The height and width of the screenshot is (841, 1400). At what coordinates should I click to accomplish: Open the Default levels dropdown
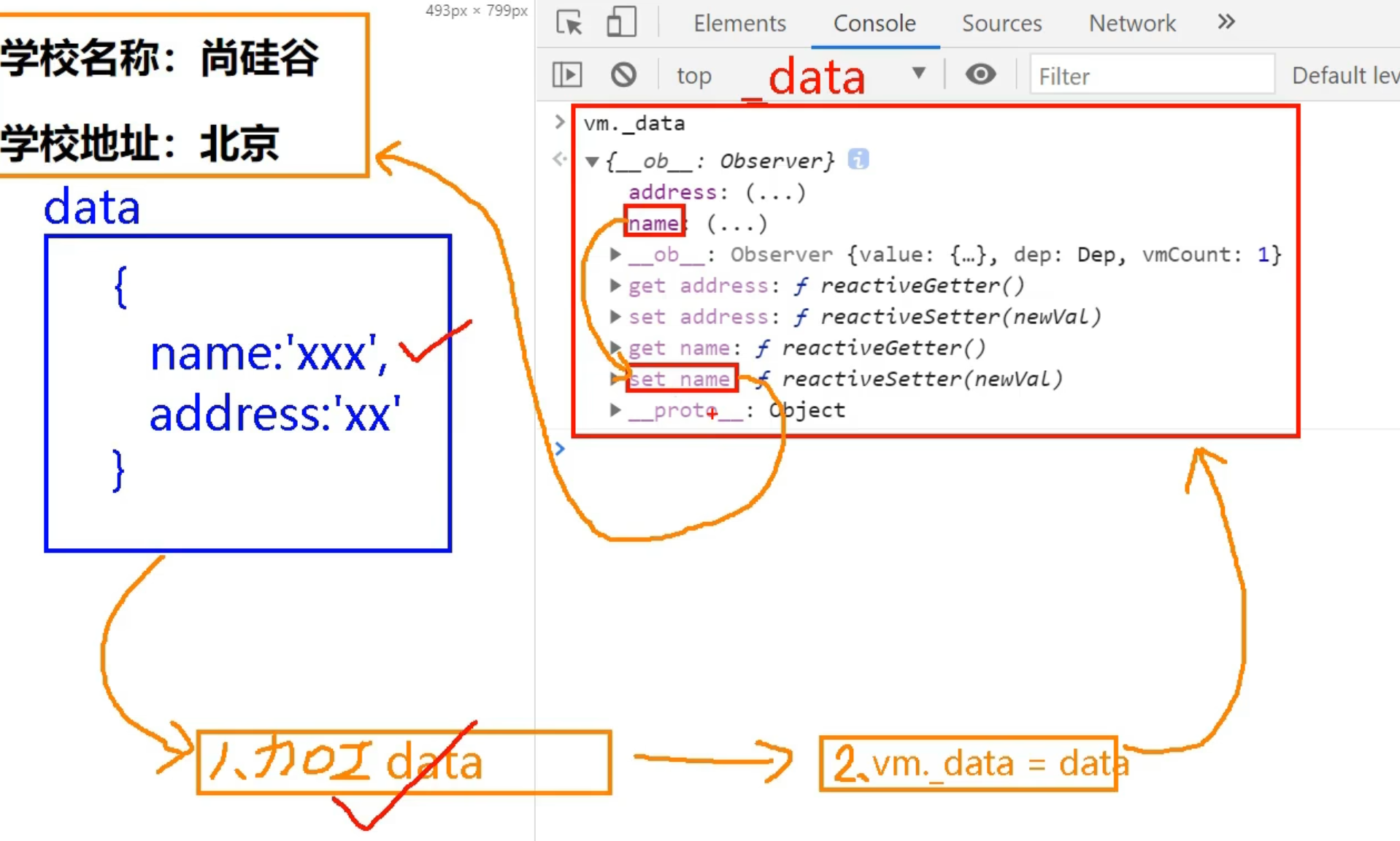tap(1345, 75)
